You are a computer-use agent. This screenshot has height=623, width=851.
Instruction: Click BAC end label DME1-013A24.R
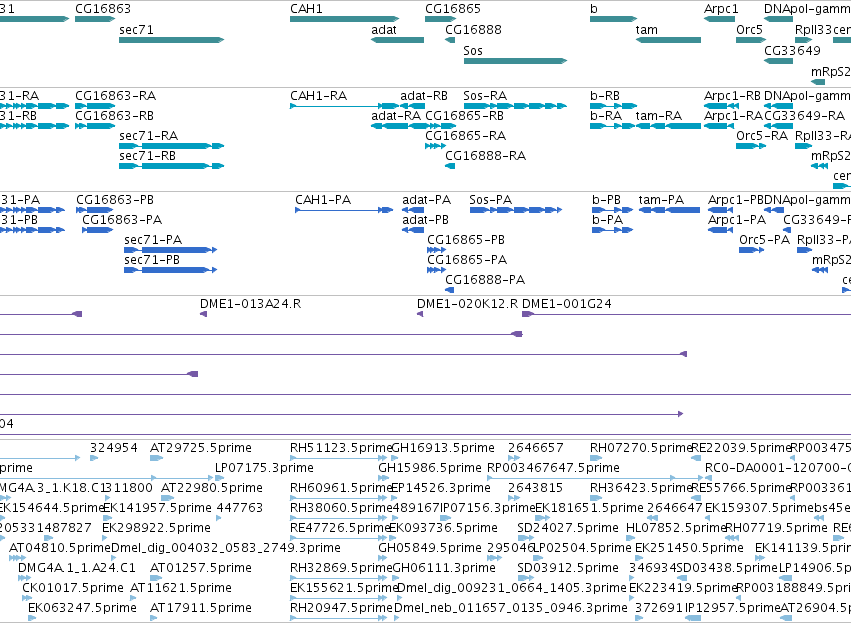(250, 304)
